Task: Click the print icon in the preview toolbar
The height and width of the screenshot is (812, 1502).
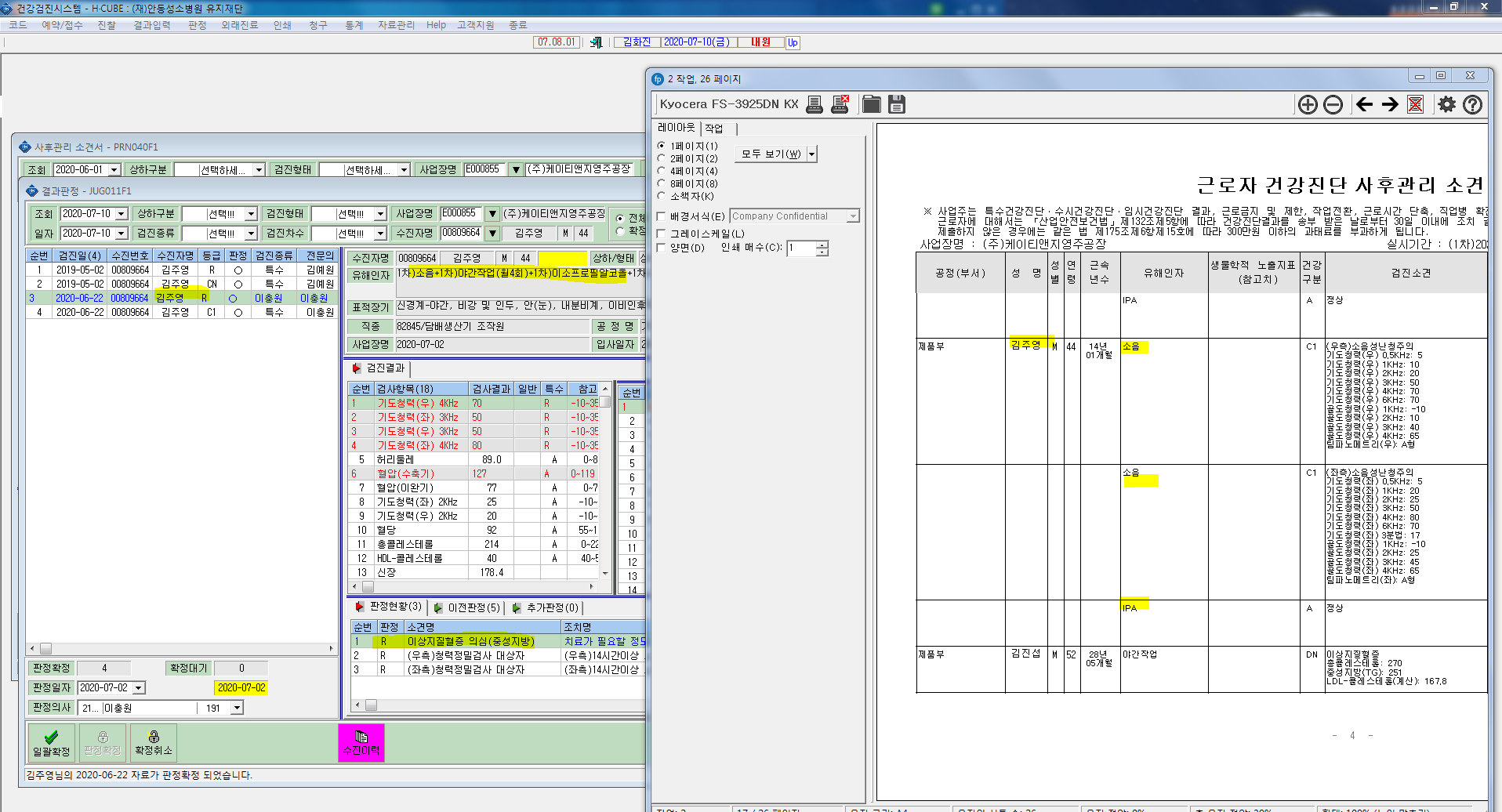Action: 814,104
